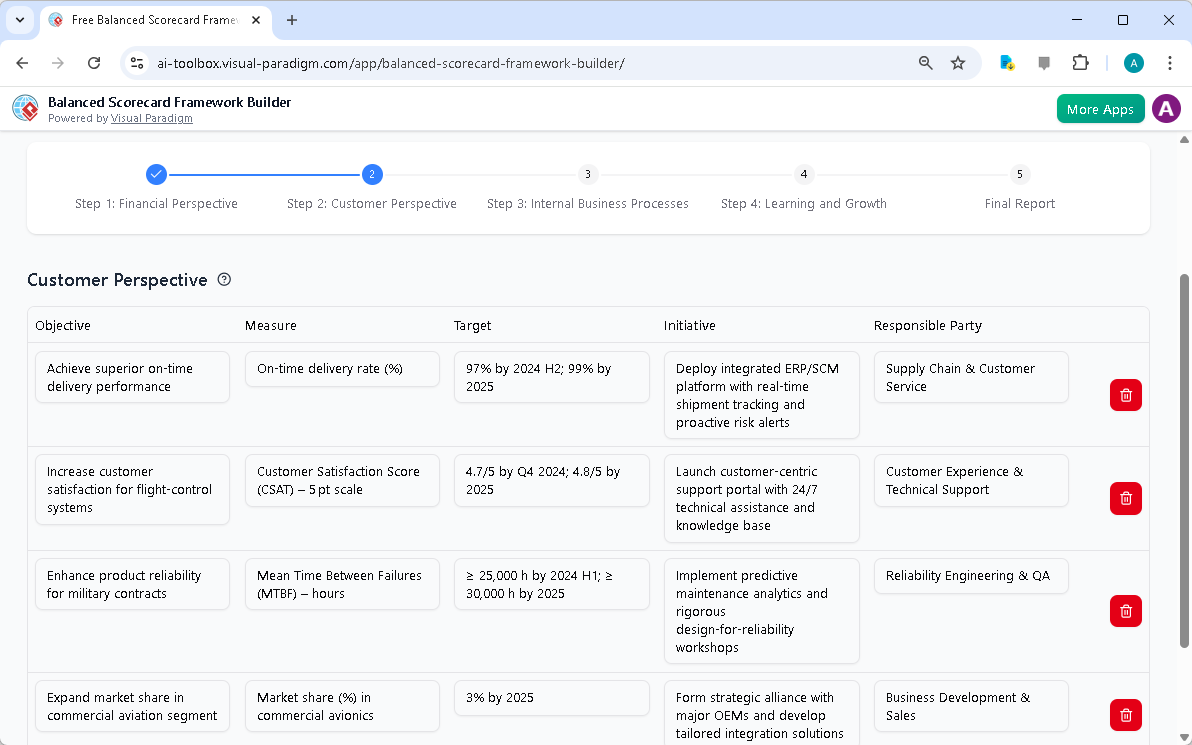
Task: Delete the customer satisfaction objective row
Action: click(x=1125, y=498)
